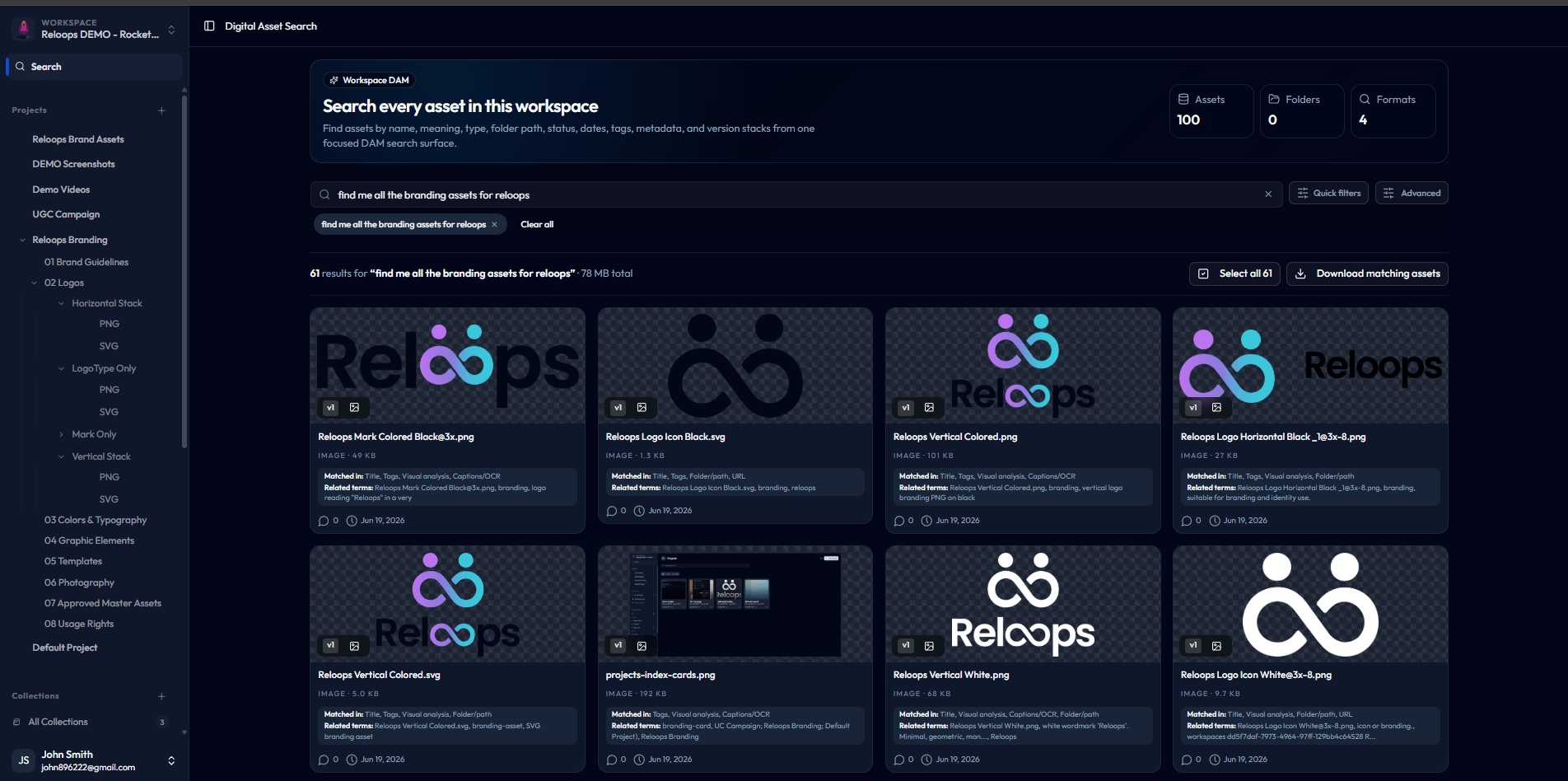This screenshot has height=781, width=1568.
Task: Open Reloops Mark Colored Black@3x.png thumbnail
Action: click(447, 366)
